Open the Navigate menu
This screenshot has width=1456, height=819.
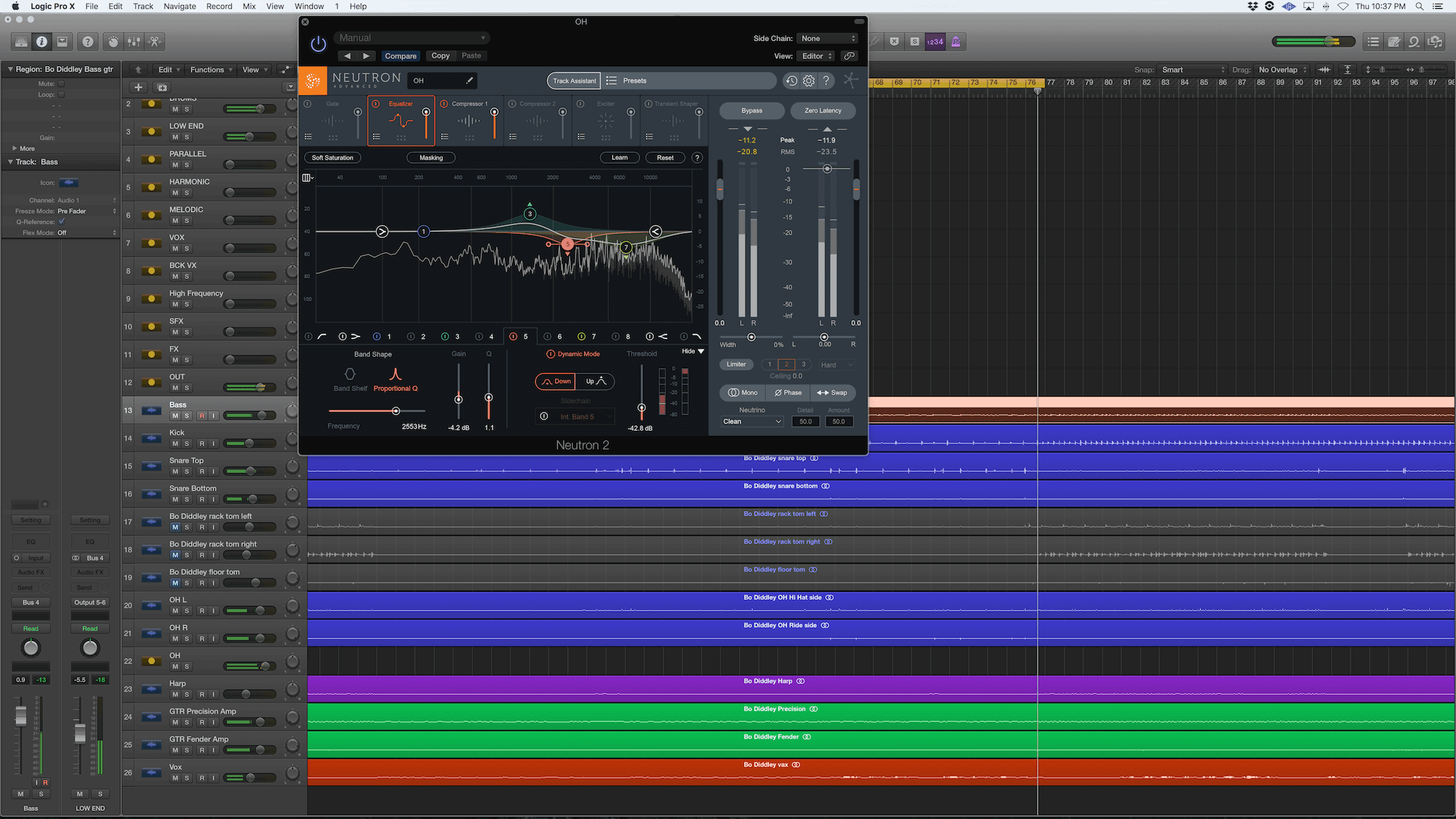179,6
